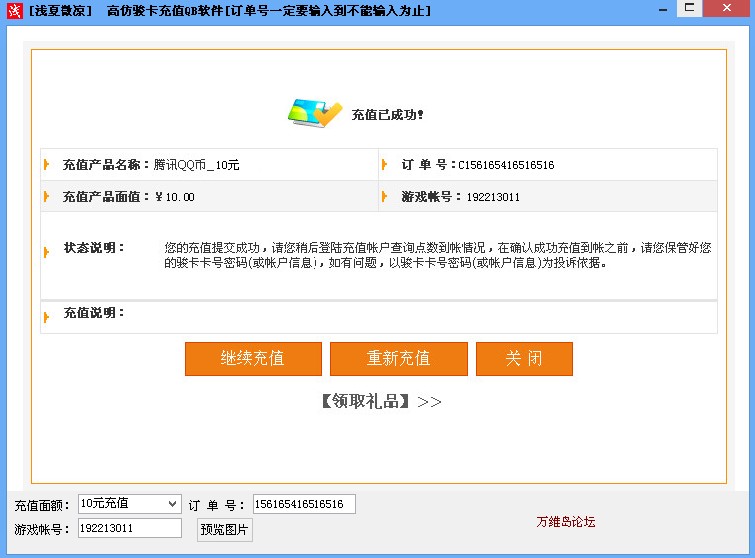Click the 状态说明 description paragraph

[438, 255]
